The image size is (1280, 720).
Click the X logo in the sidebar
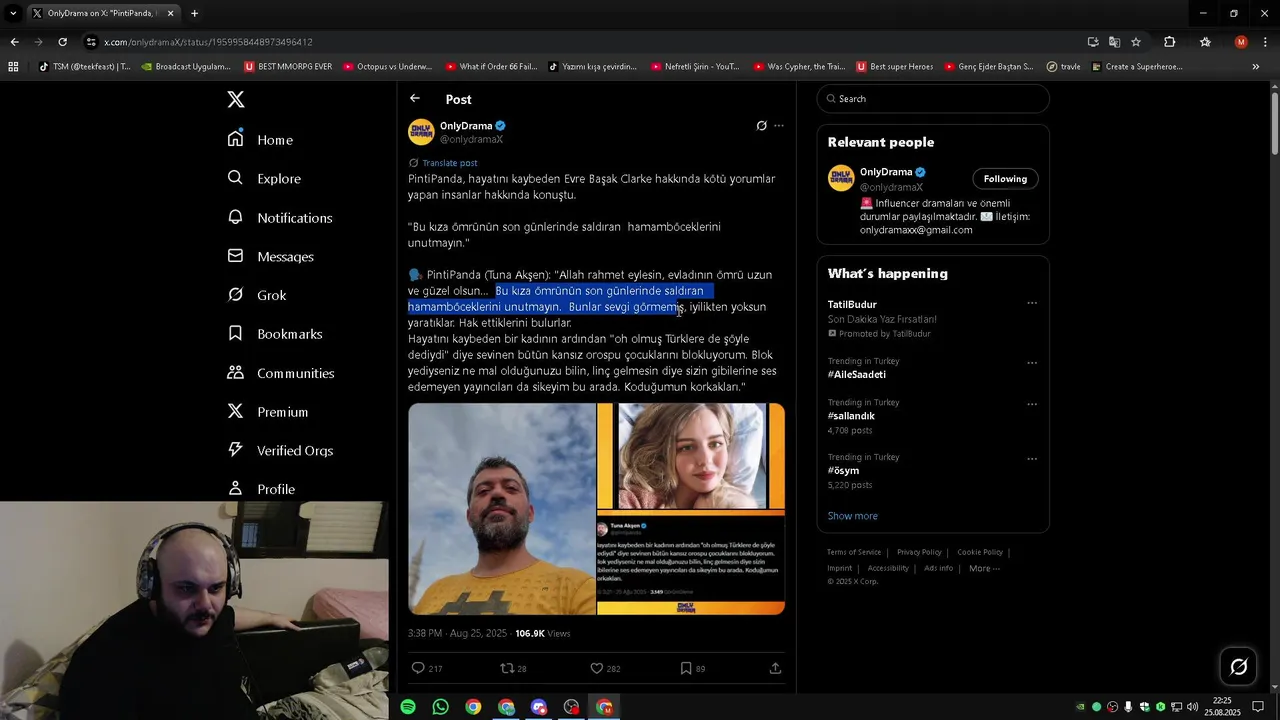pos(236,99)
